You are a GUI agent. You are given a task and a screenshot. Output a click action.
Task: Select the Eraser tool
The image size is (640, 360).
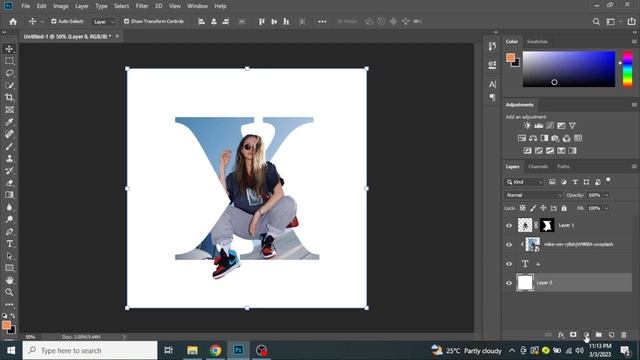coord(9,183)
